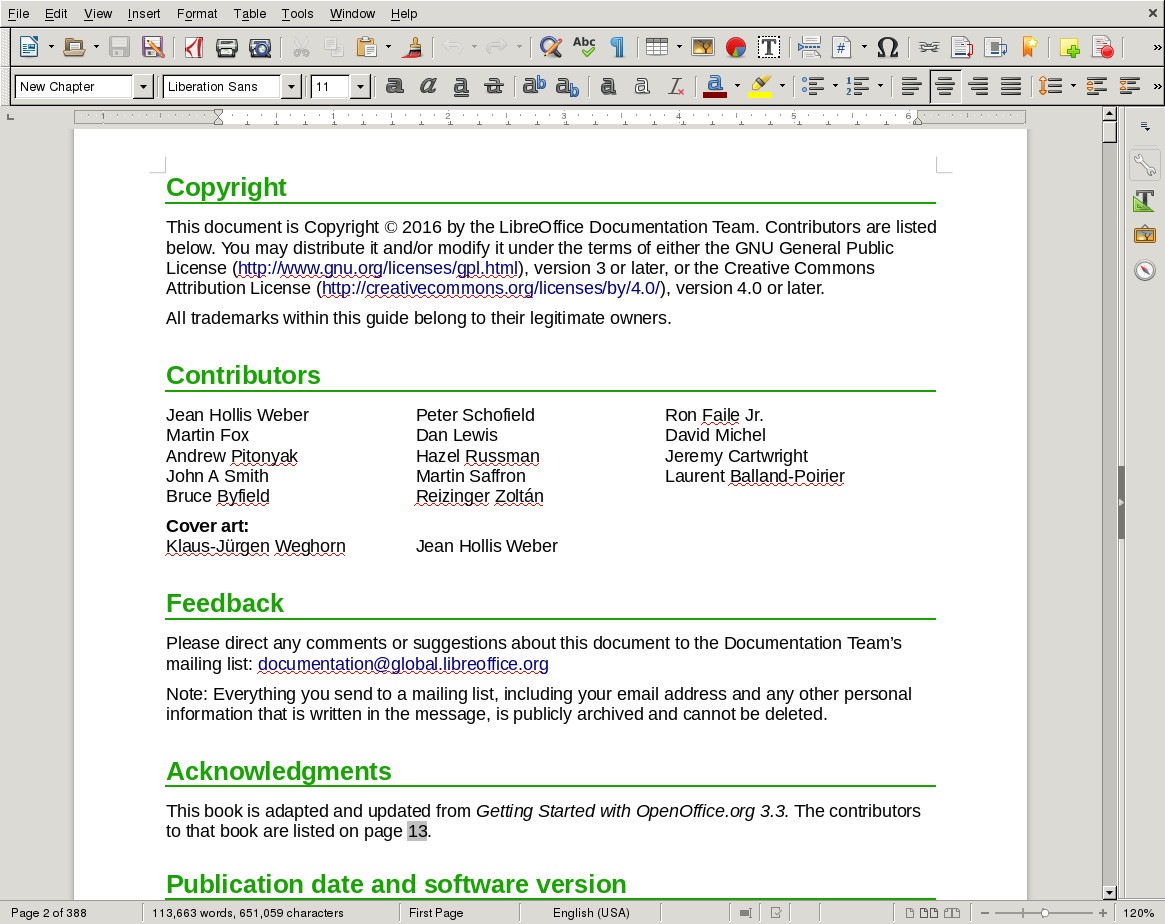
Task: Insert a hyperlink with the chain icon
Action: pos(929,47)
